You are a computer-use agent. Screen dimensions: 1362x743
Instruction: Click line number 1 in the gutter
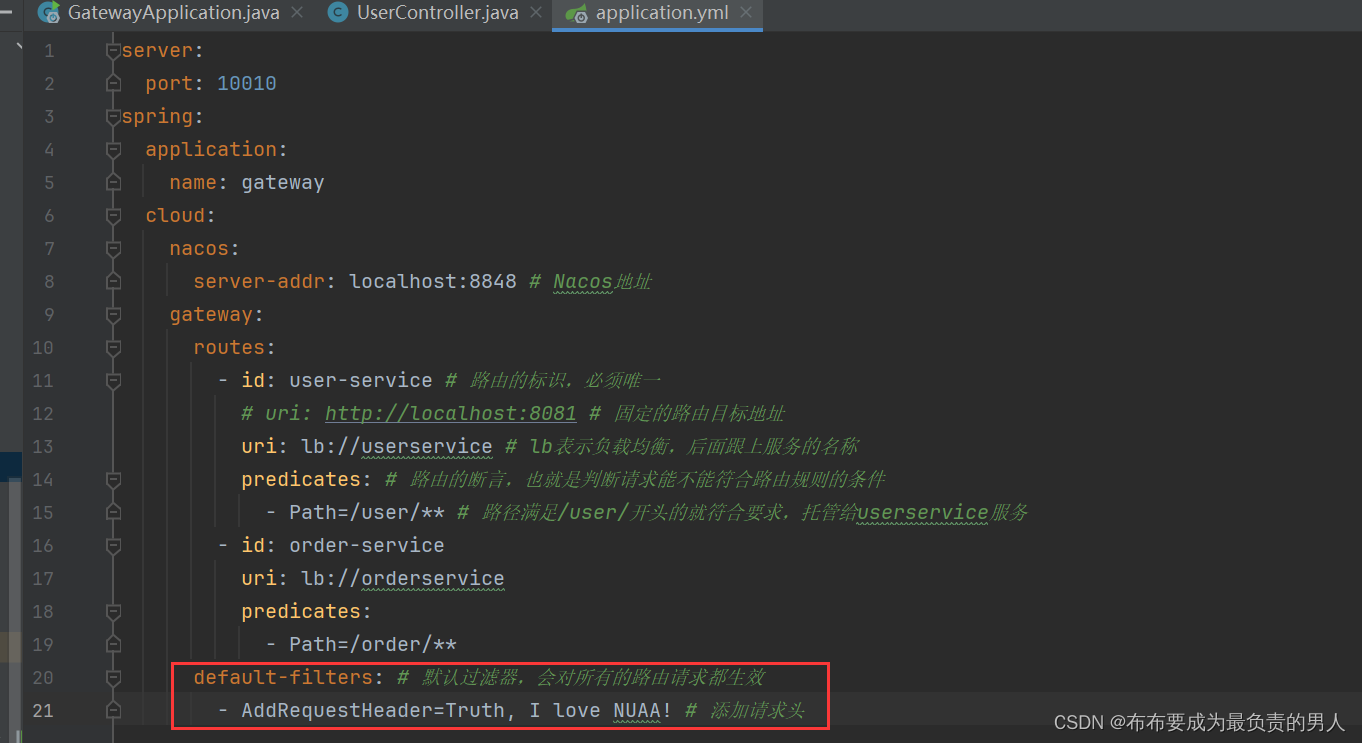50,50
